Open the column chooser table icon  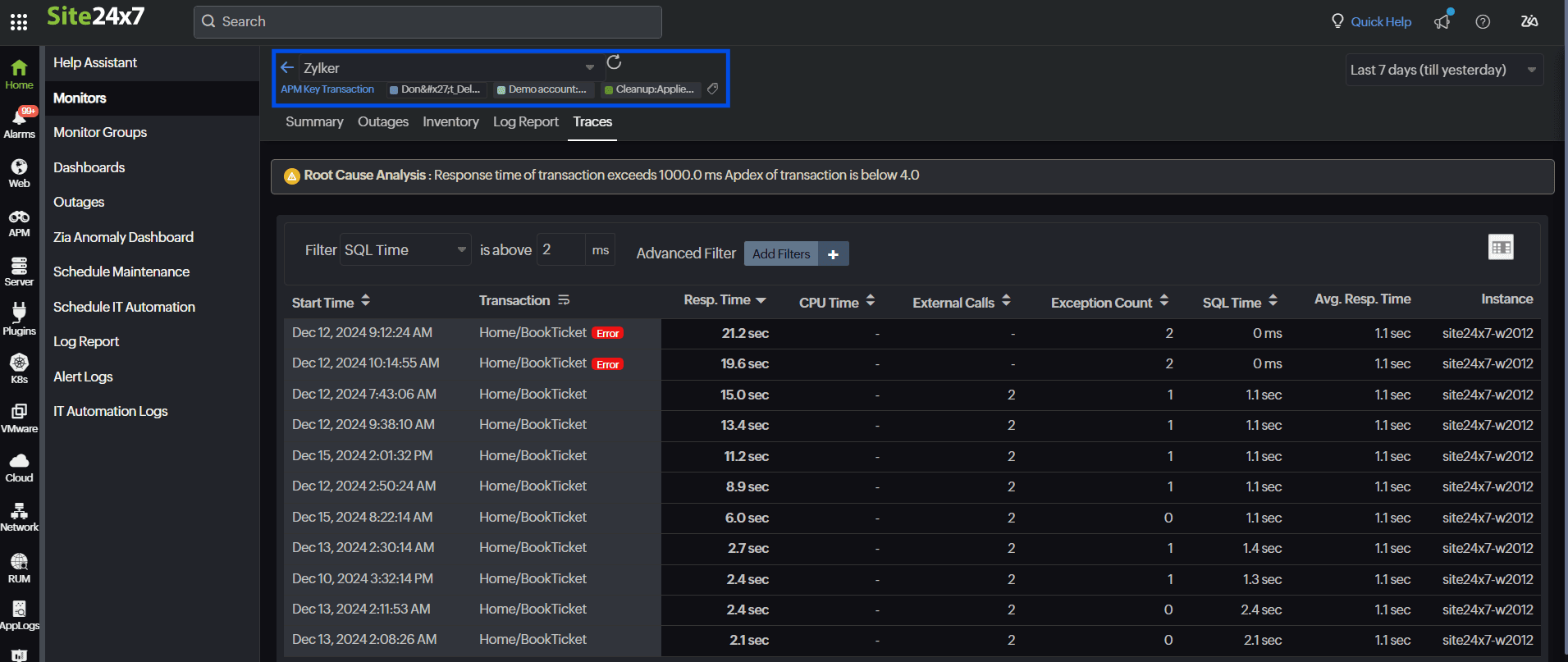1501,247
